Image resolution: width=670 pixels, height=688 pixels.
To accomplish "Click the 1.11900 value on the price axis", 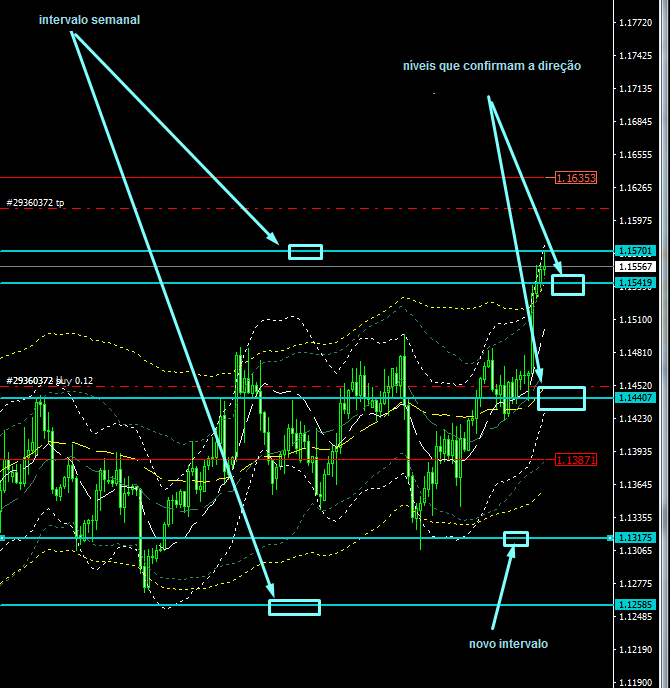I will (637, 683).
